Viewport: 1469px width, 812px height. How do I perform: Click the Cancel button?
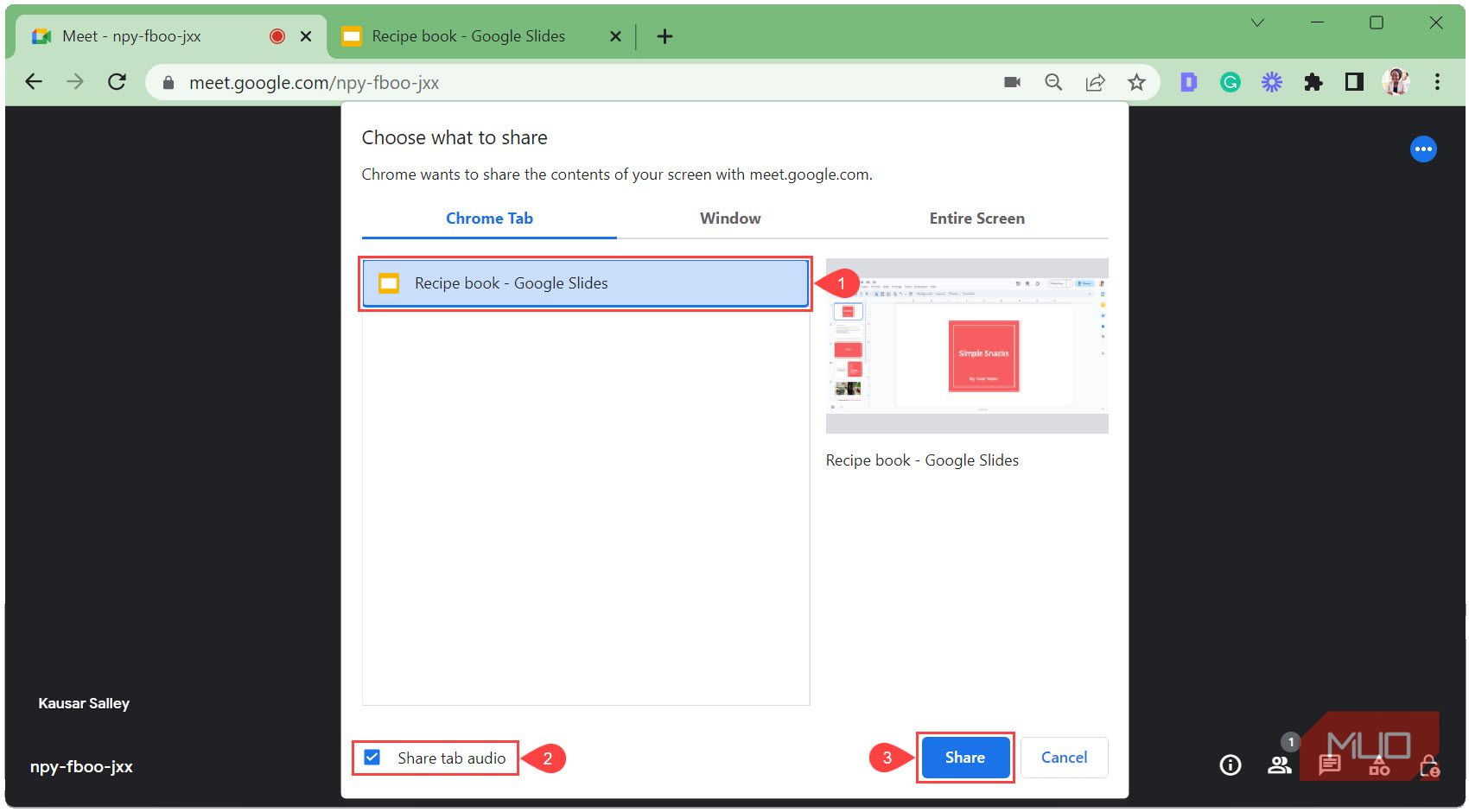(1064, 757)
